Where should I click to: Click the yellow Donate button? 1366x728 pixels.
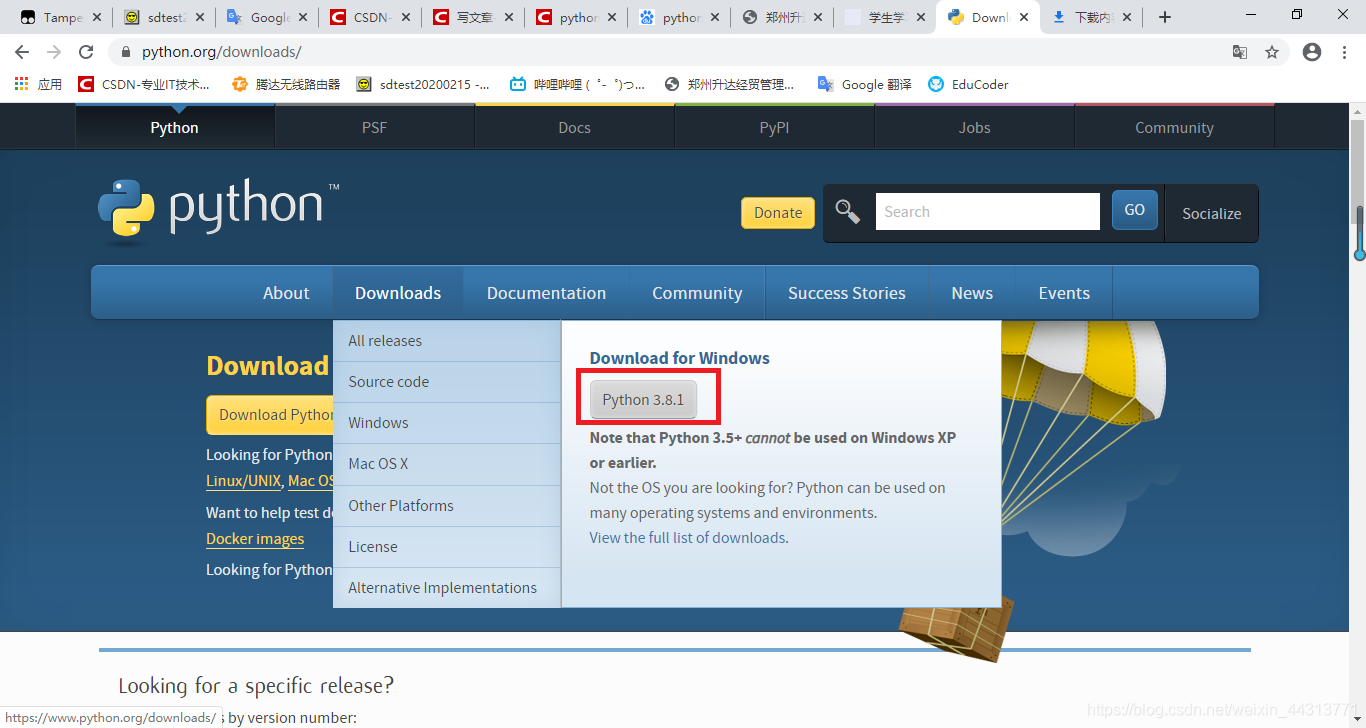coord(778,213)
